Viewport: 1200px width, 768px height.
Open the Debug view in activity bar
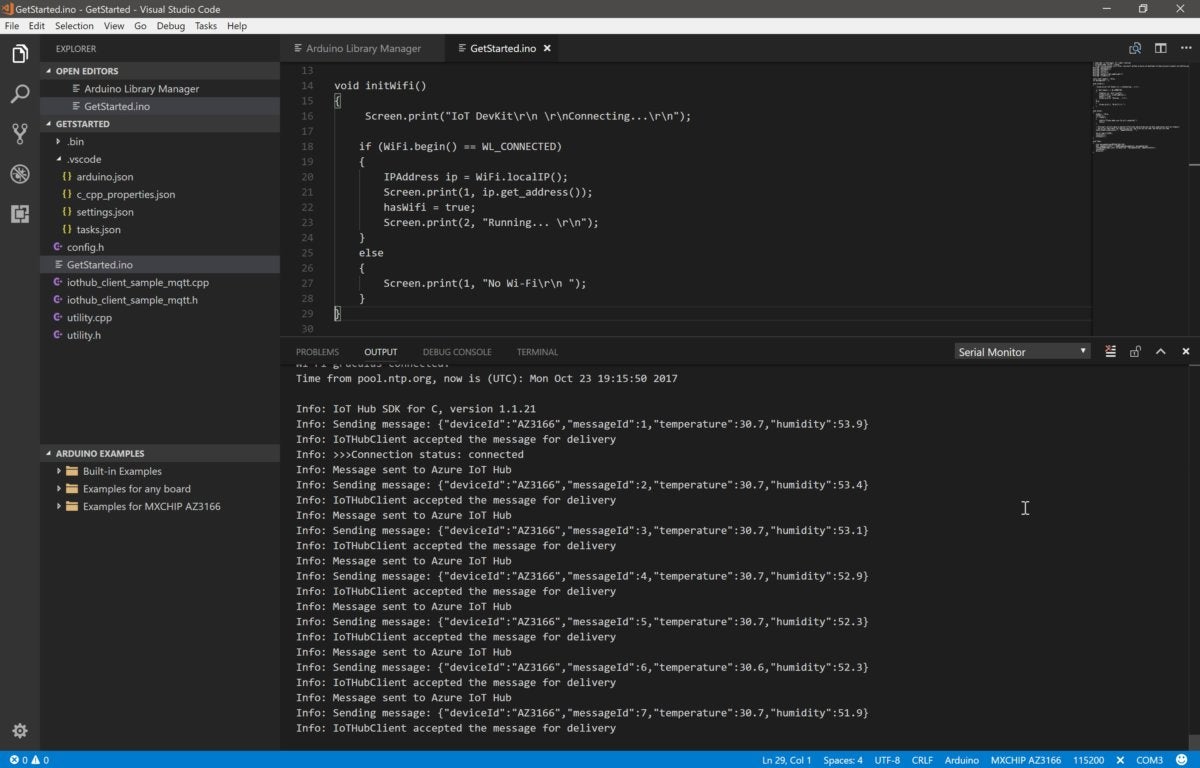pos(19,174)
